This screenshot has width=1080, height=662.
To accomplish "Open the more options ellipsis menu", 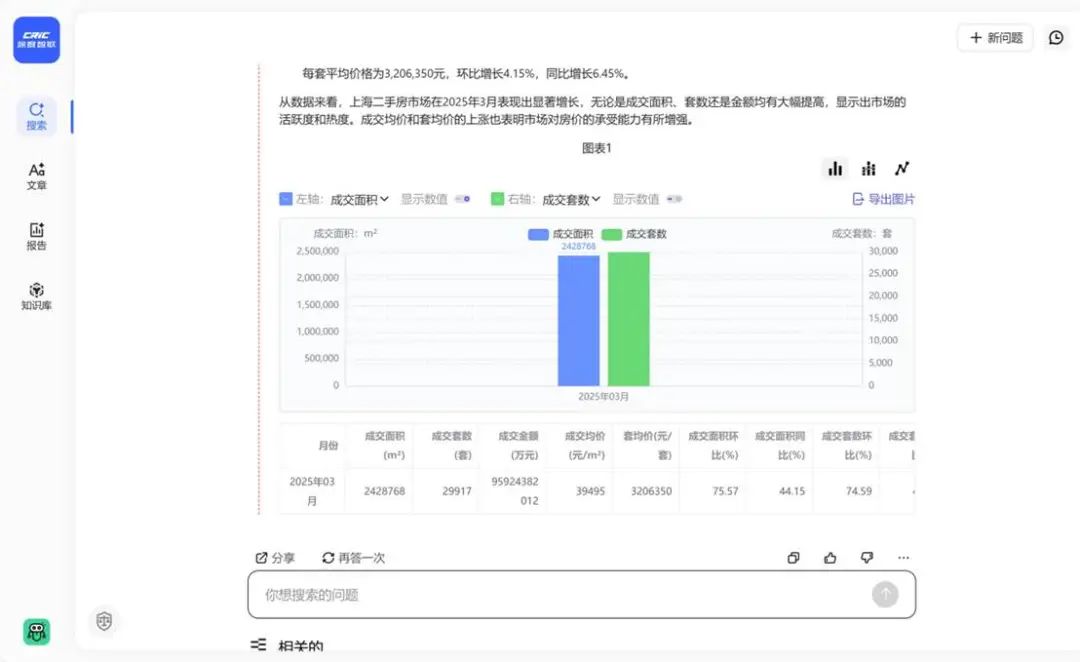I will tap(903, 557).
